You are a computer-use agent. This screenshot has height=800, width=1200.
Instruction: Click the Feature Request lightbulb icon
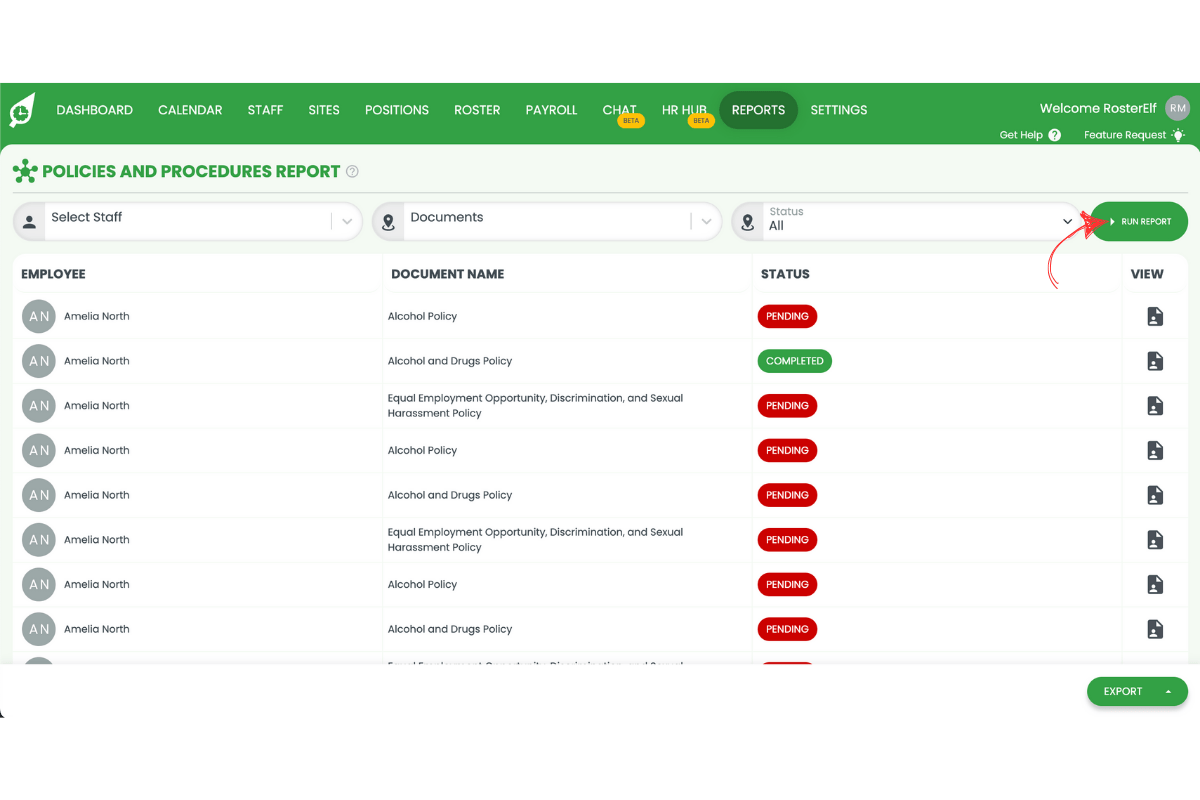click(x=1178, y=134)
